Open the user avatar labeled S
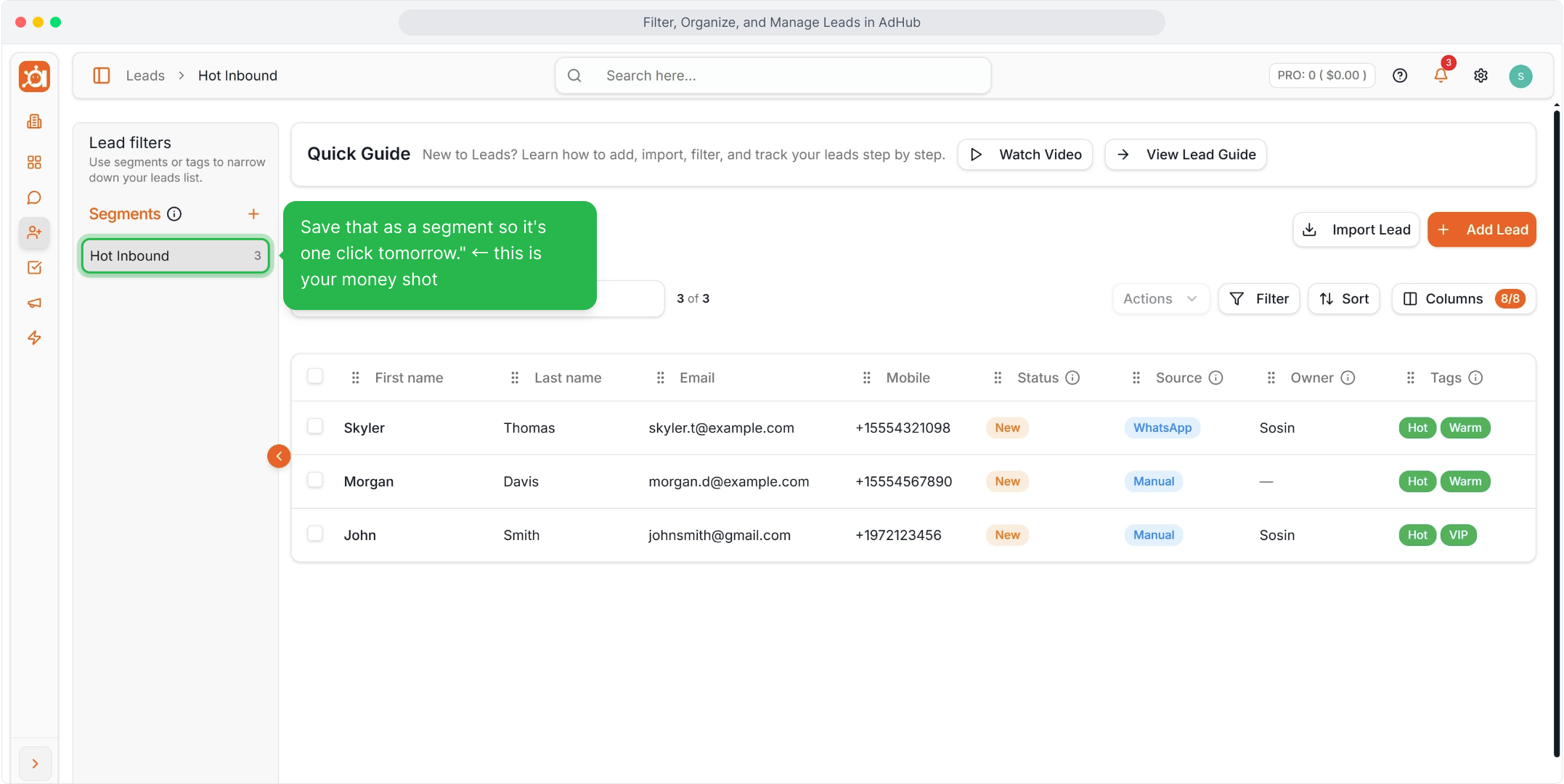Viewport: 1564px width, 784px height. point(1520,75)
